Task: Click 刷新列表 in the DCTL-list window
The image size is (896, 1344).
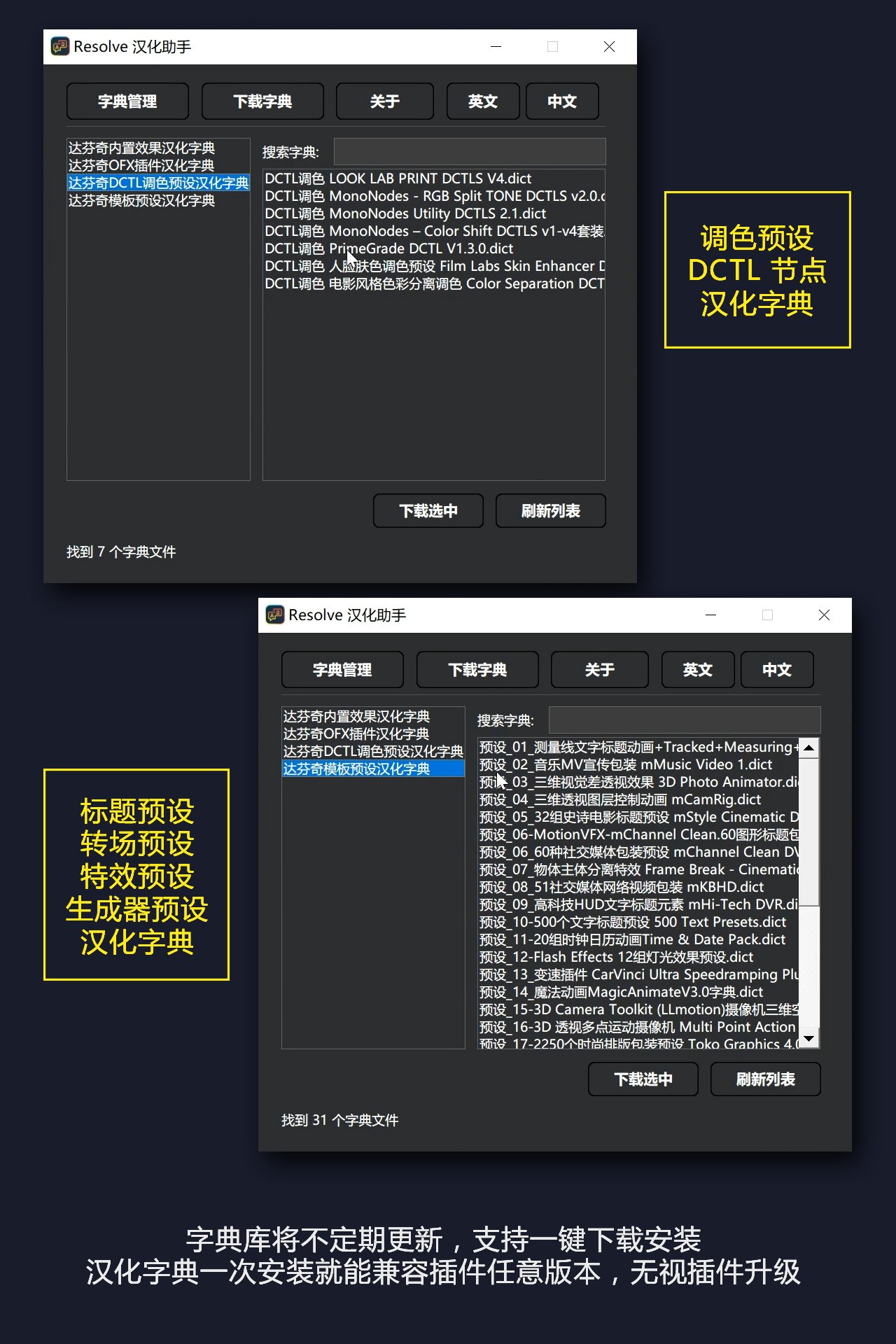Action: coord(551,511)
